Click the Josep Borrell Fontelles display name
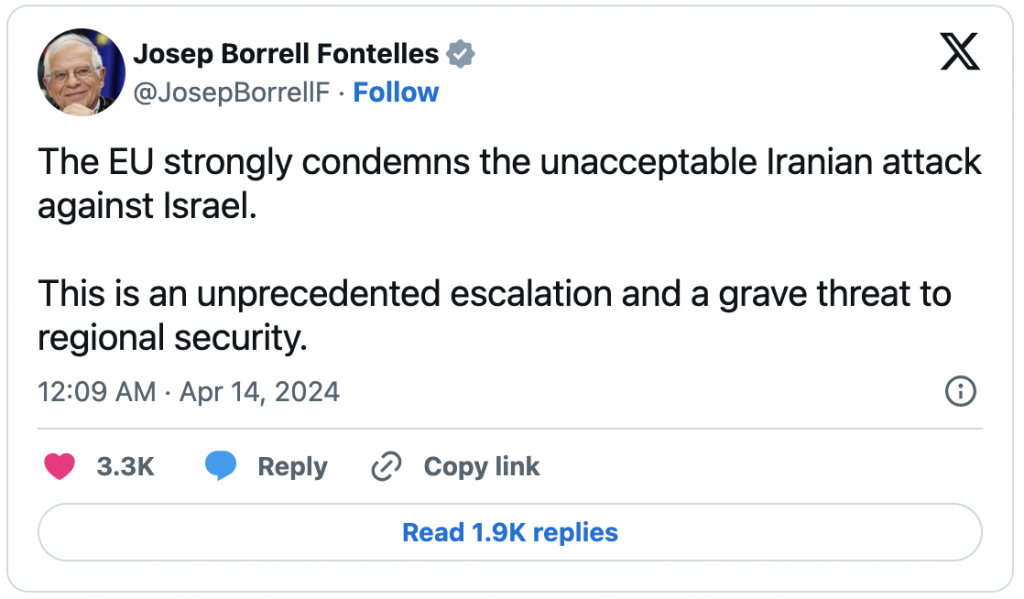This screenshot has width=1024, height=599. click(286, 54)
